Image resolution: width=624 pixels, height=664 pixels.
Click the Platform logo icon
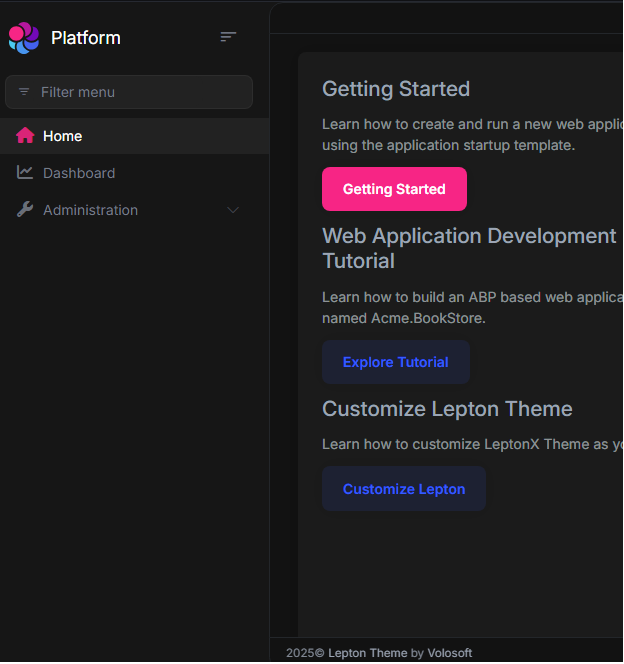(23, 38)
